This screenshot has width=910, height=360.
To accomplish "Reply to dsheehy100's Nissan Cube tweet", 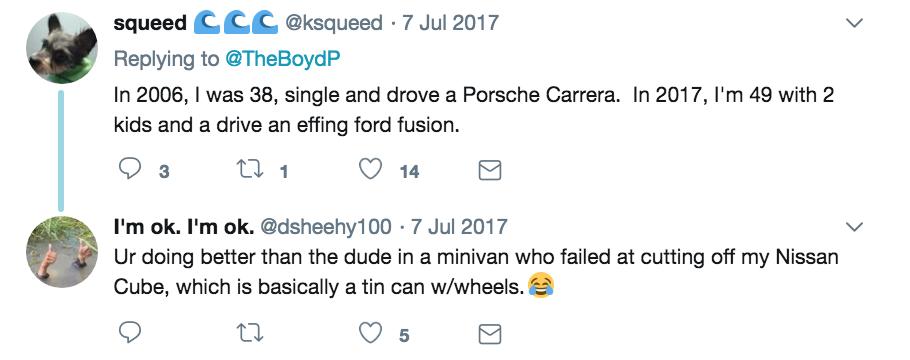I will pyautogui.click(x=130, y=333).
